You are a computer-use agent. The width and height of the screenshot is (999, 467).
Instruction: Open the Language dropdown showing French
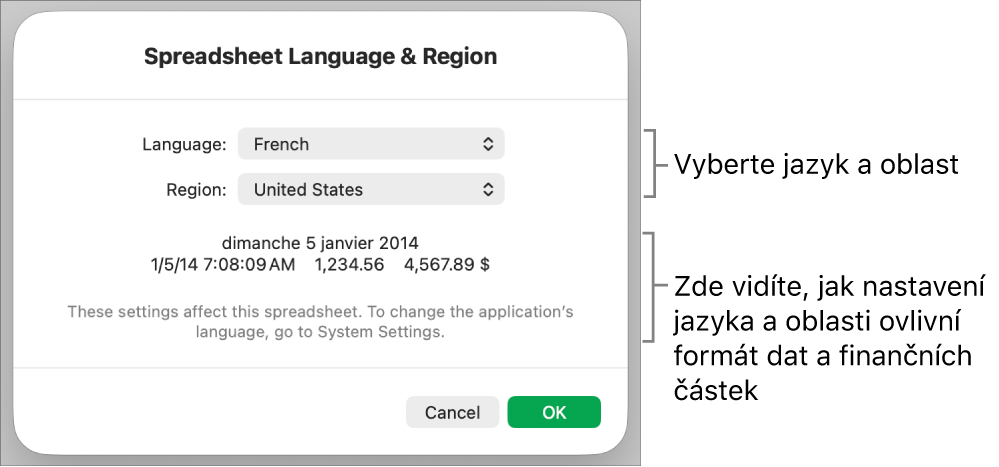(370, 144)
